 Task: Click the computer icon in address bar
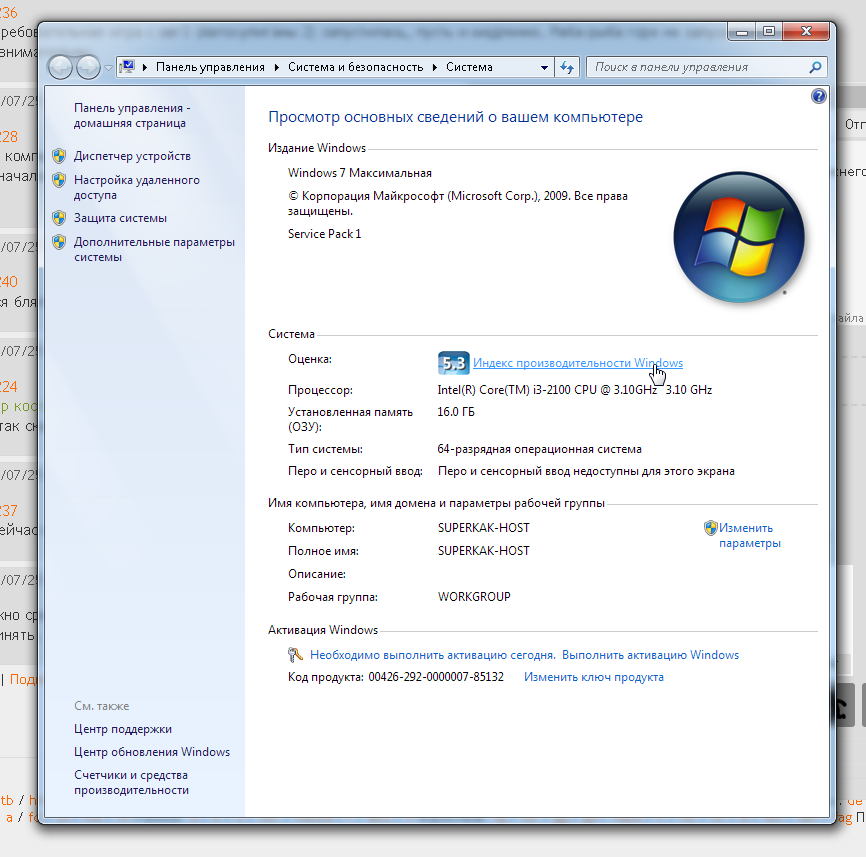(128, 67)
